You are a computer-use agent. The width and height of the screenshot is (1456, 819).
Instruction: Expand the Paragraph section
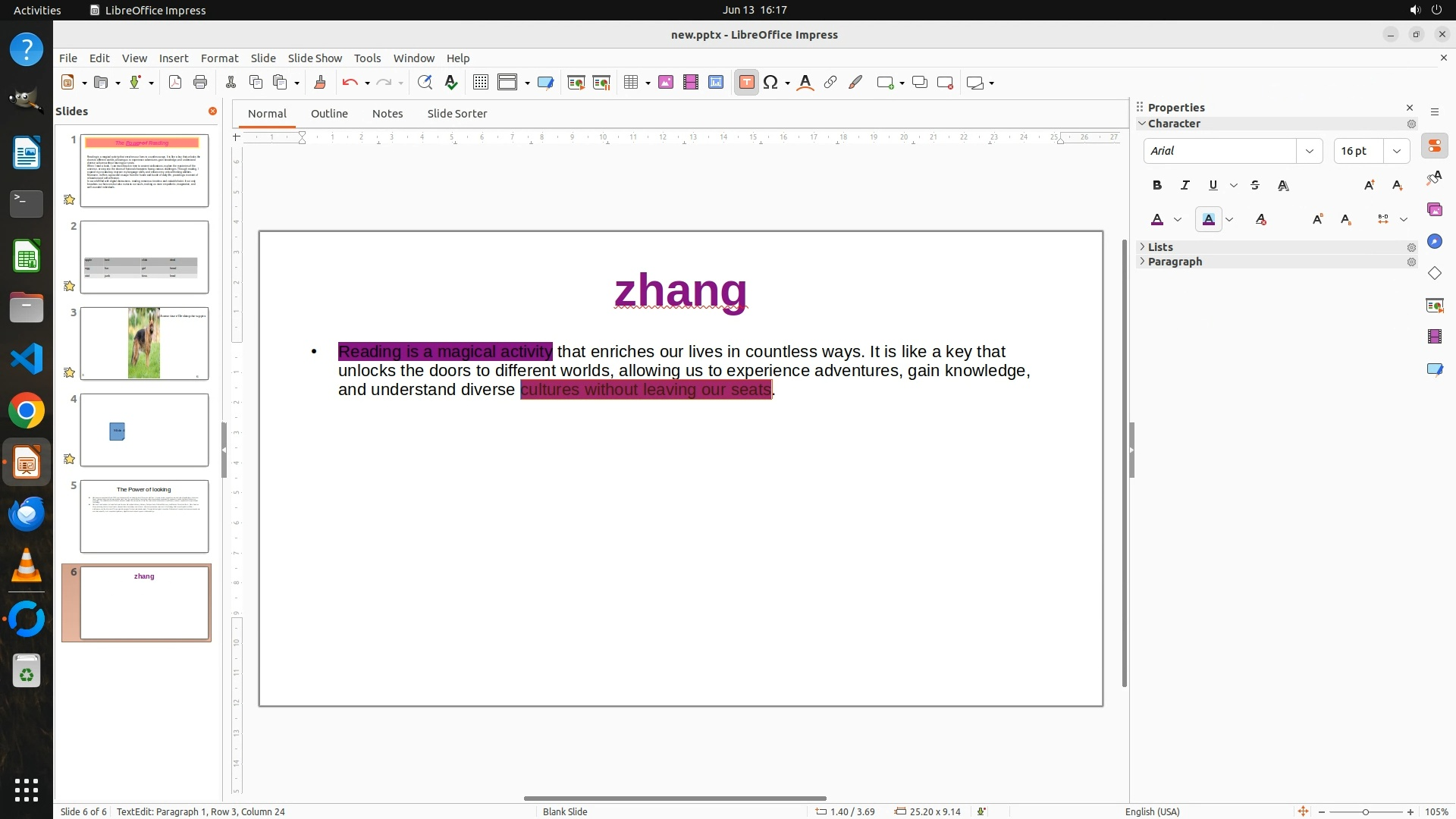point(1174,262)
